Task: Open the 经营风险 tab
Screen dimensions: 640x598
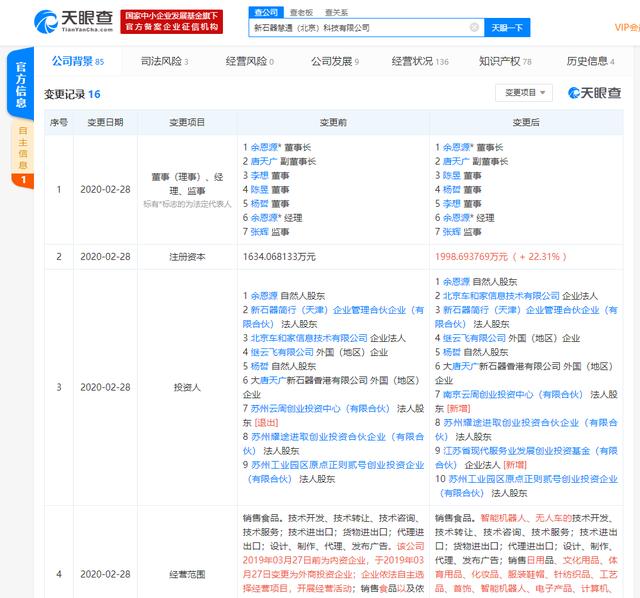Action: [x=249, y=62]
